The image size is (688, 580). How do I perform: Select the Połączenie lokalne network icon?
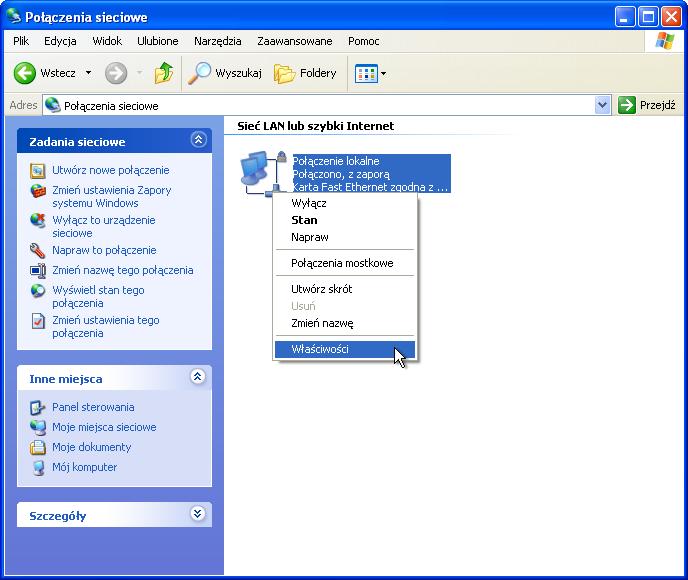[263, 173]
